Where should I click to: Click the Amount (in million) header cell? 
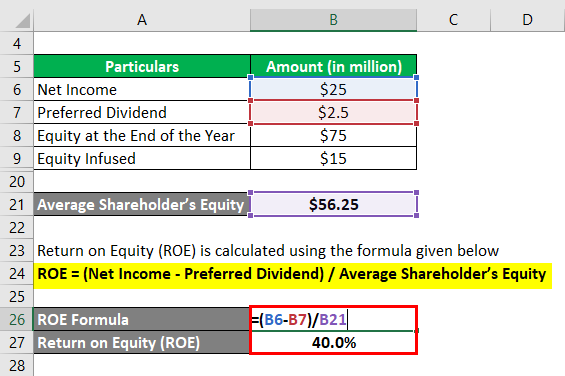coord(333,67)
